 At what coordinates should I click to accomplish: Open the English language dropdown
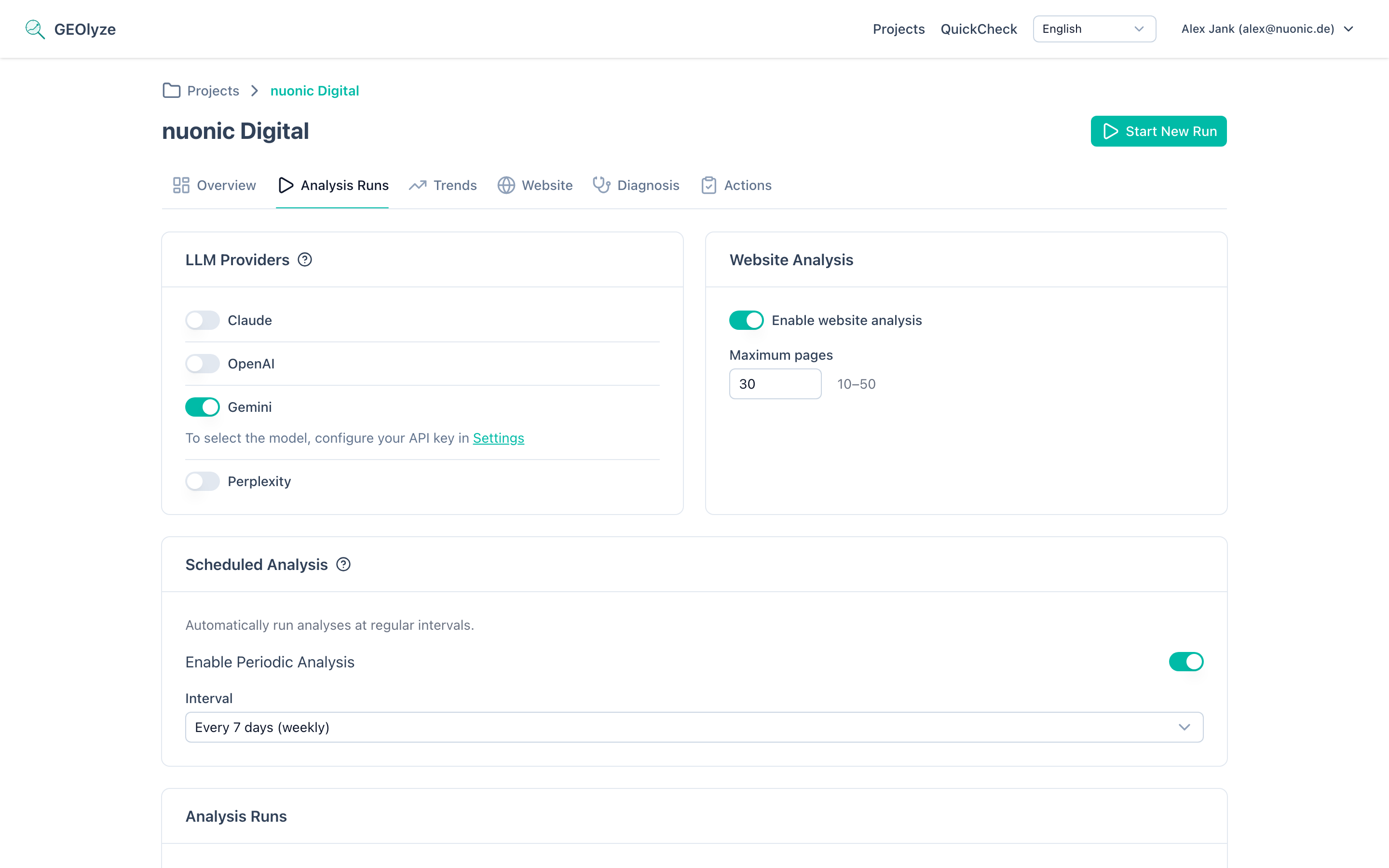click(1093, 29)
